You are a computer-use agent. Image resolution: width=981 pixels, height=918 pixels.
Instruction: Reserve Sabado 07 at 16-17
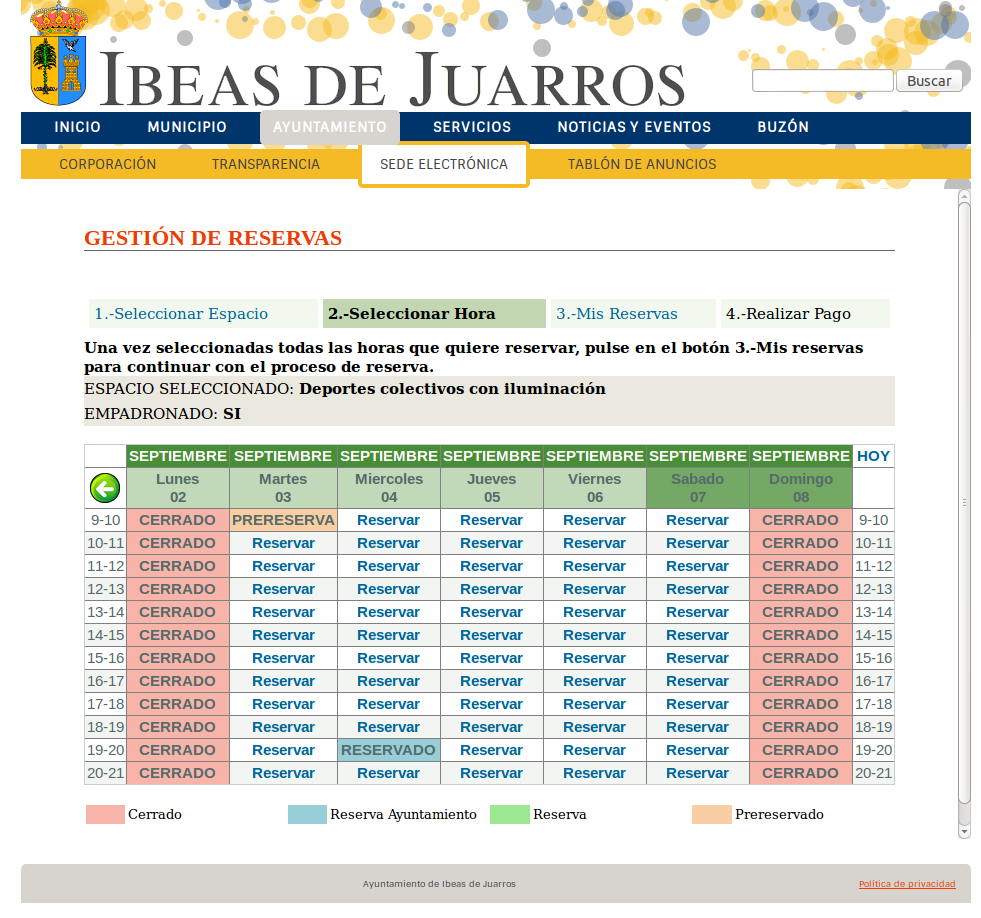pos(698,681)
